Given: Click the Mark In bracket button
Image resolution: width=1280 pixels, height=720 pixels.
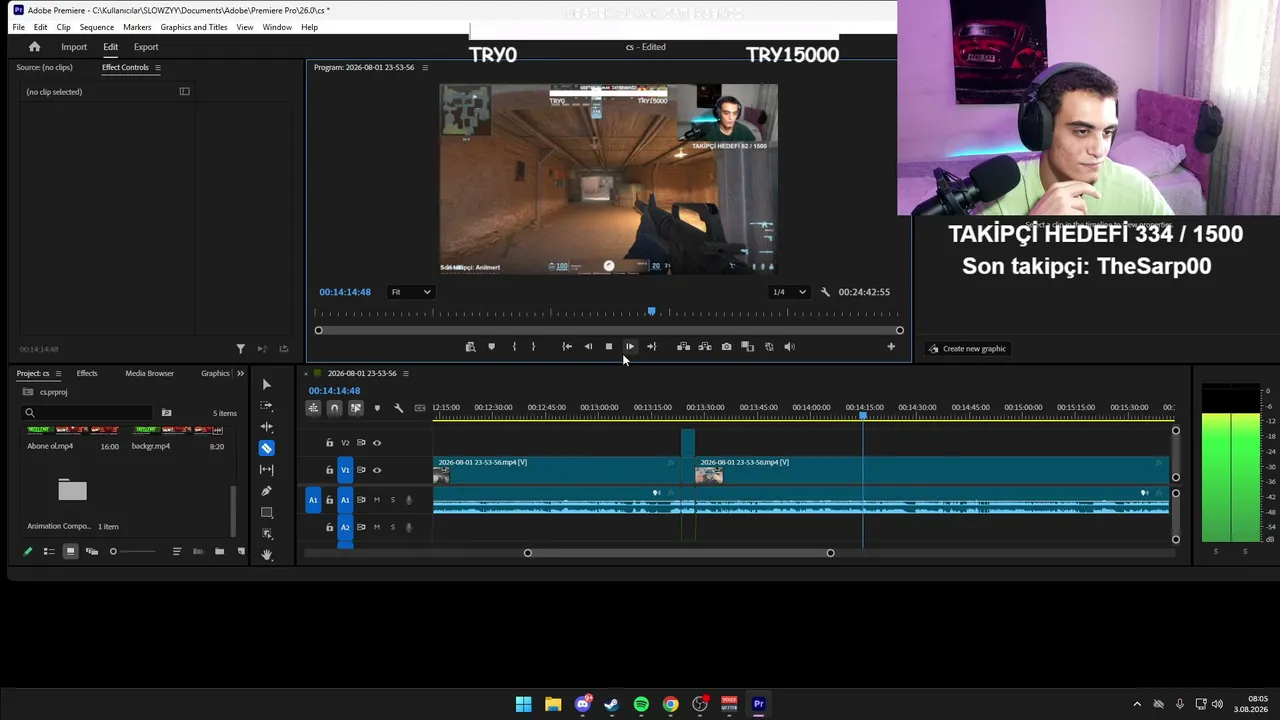Looking at the screenshot, I should click(514, 347).
